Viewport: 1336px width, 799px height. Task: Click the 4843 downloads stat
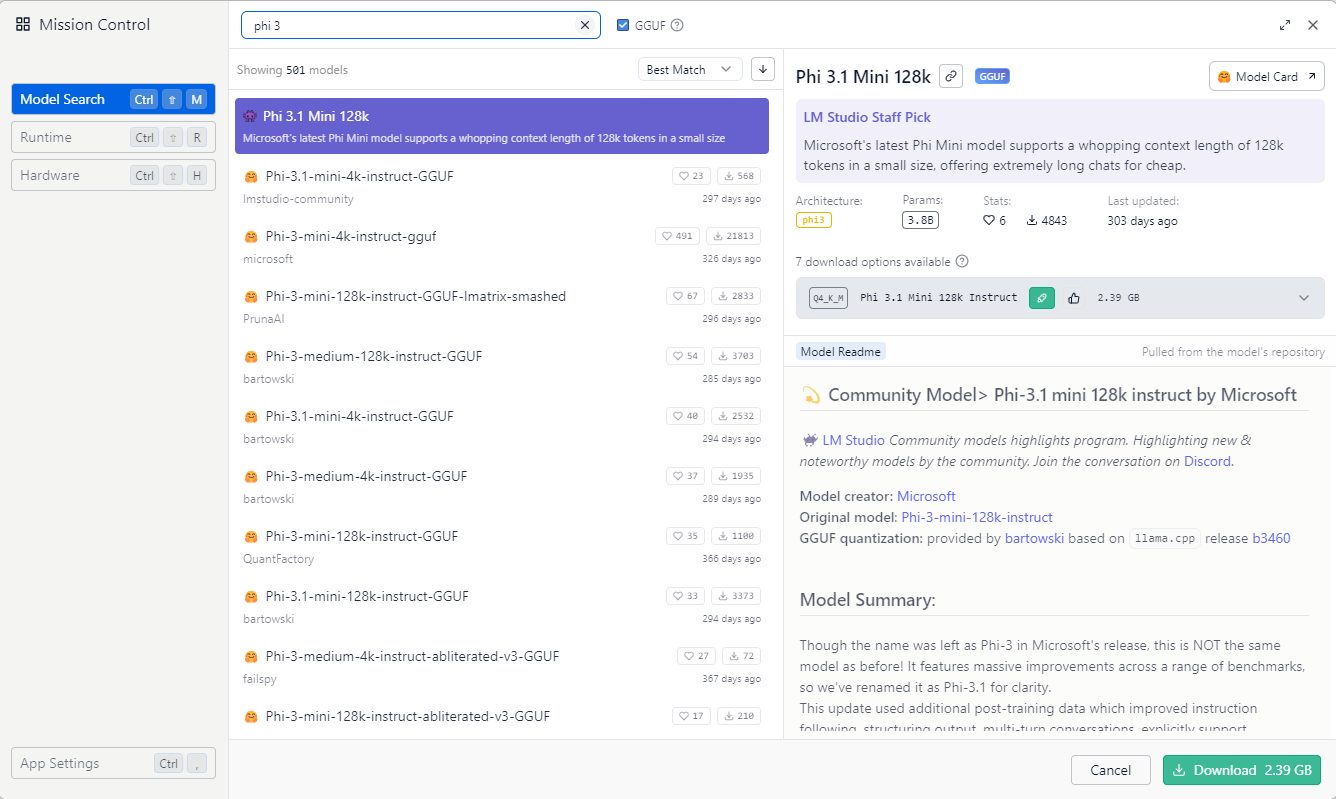pos(1047,220)
